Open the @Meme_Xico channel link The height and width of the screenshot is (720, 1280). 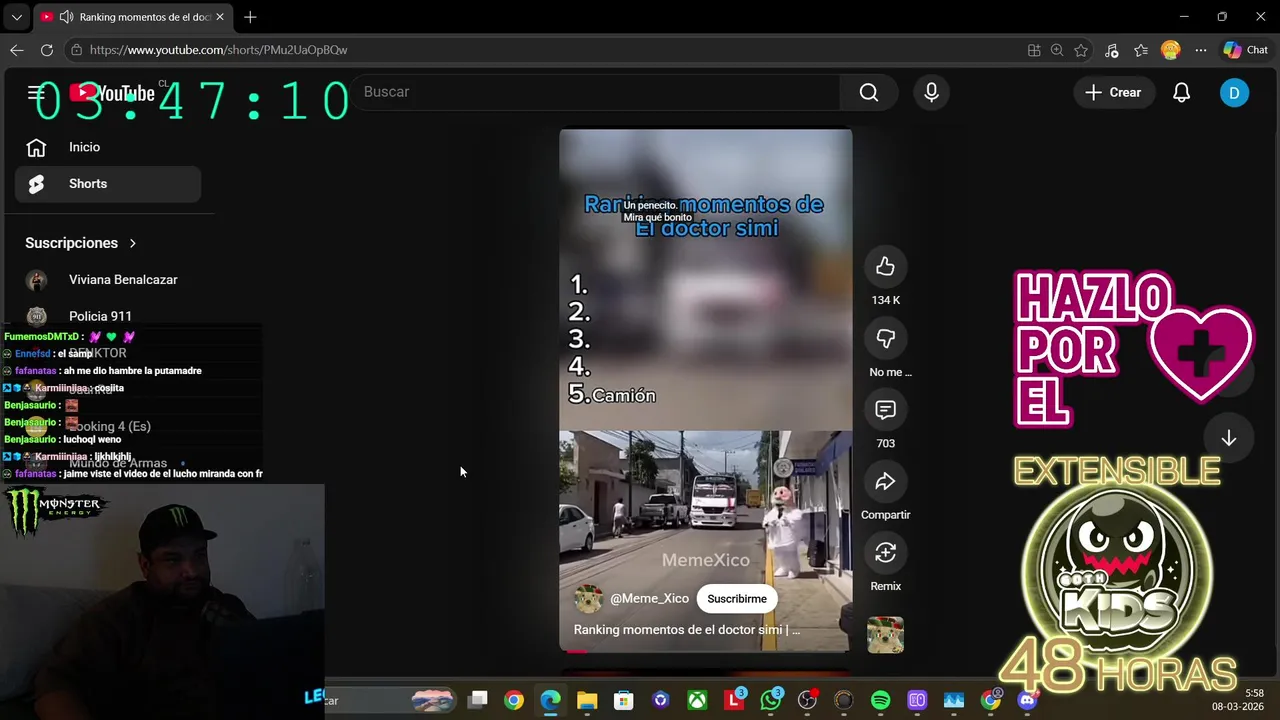649,599
